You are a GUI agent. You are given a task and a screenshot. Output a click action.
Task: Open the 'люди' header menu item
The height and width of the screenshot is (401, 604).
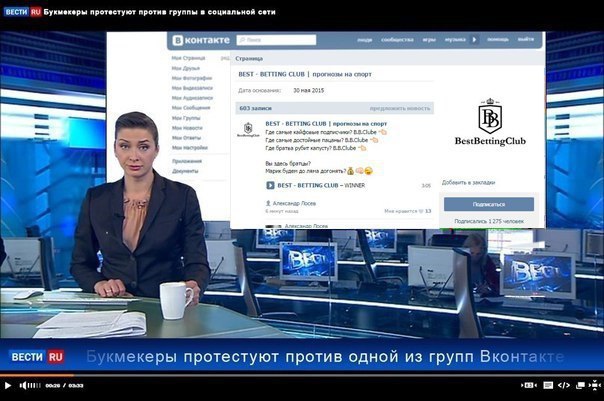point(364,40)
